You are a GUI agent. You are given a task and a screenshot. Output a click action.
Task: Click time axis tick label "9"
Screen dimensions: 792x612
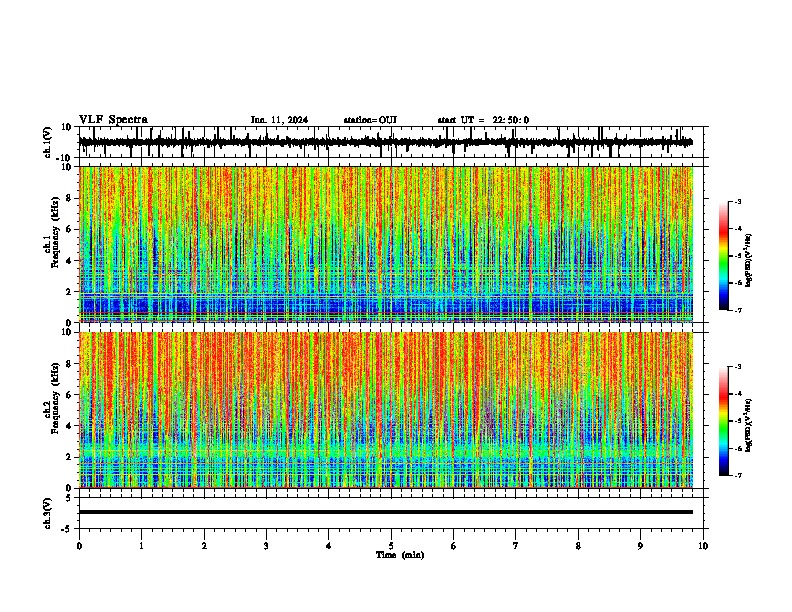point(640,546)
